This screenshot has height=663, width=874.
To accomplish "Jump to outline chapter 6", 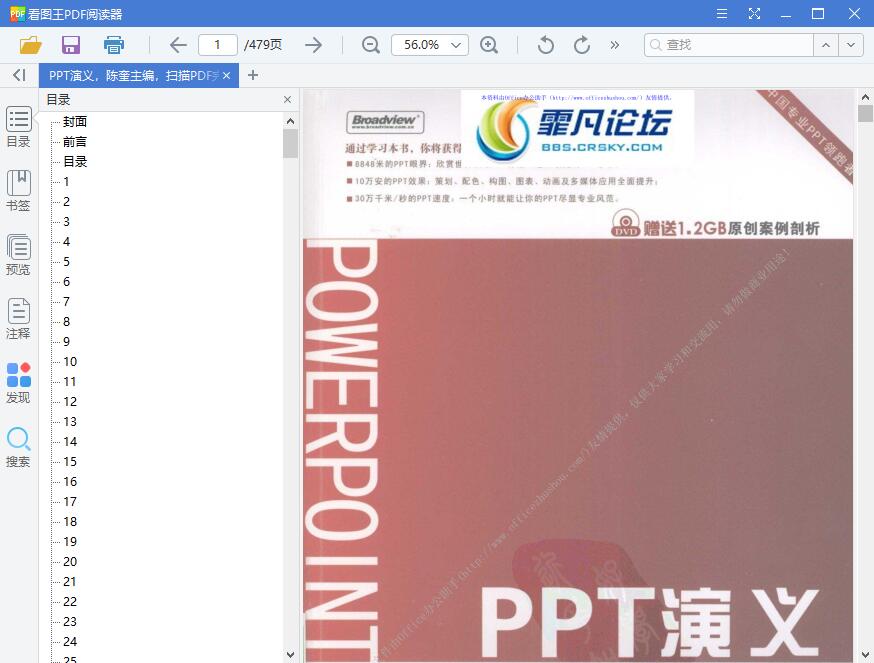I will [66, 282].
